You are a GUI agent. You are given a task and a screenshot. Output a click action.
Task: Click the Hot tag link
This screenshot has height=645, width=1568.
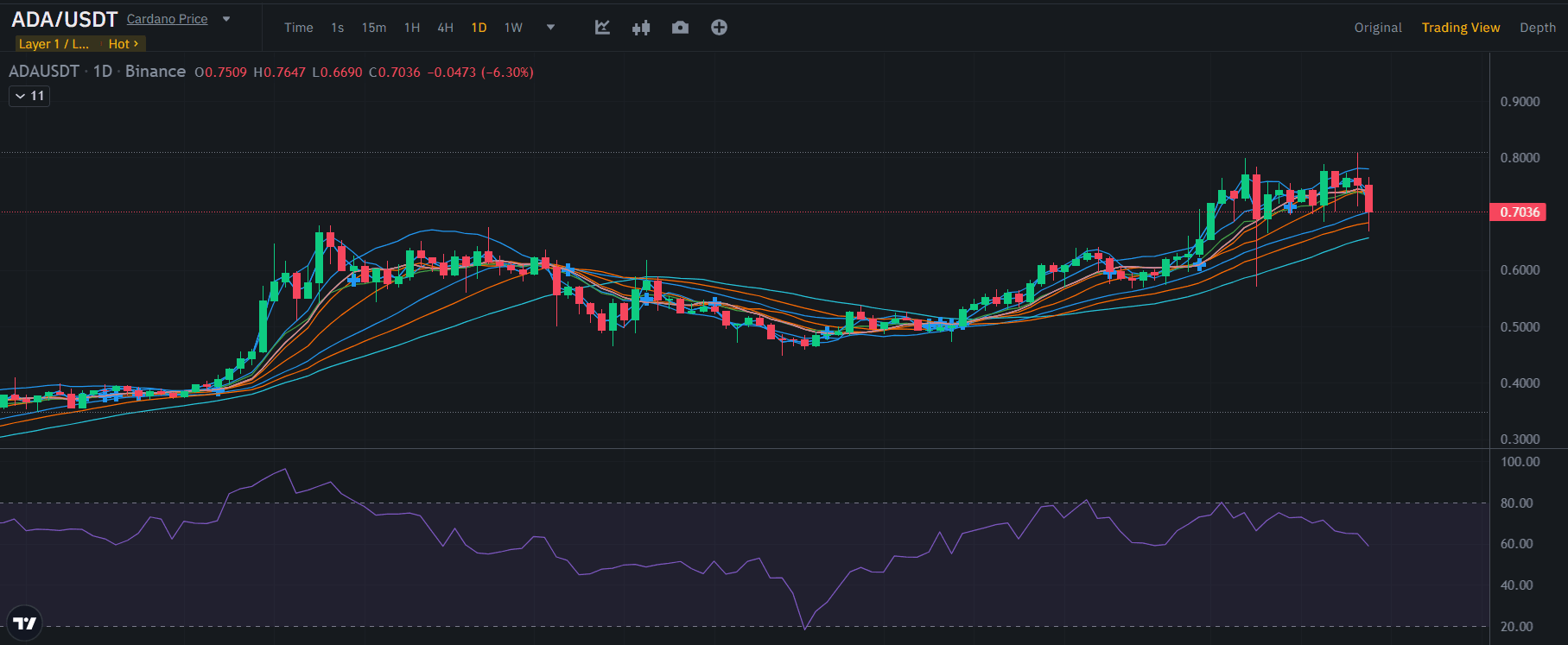(123, 44)
